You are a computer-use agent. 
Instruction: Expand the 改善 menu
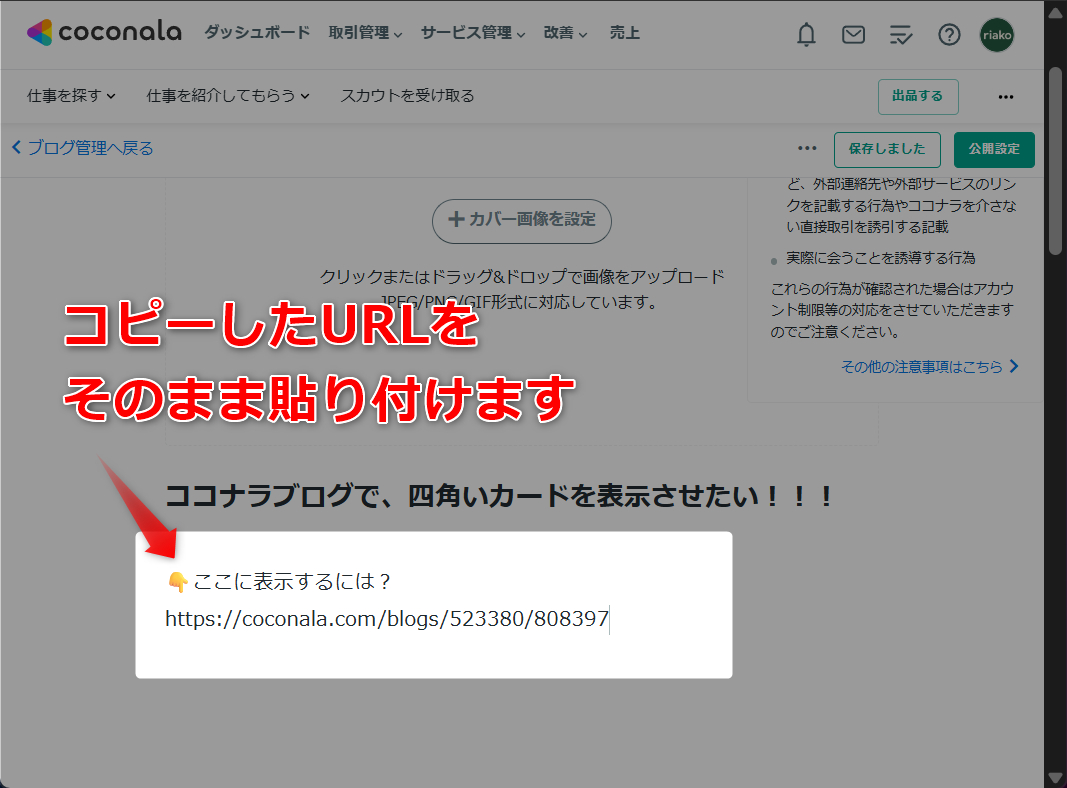(x=565, y=33)
